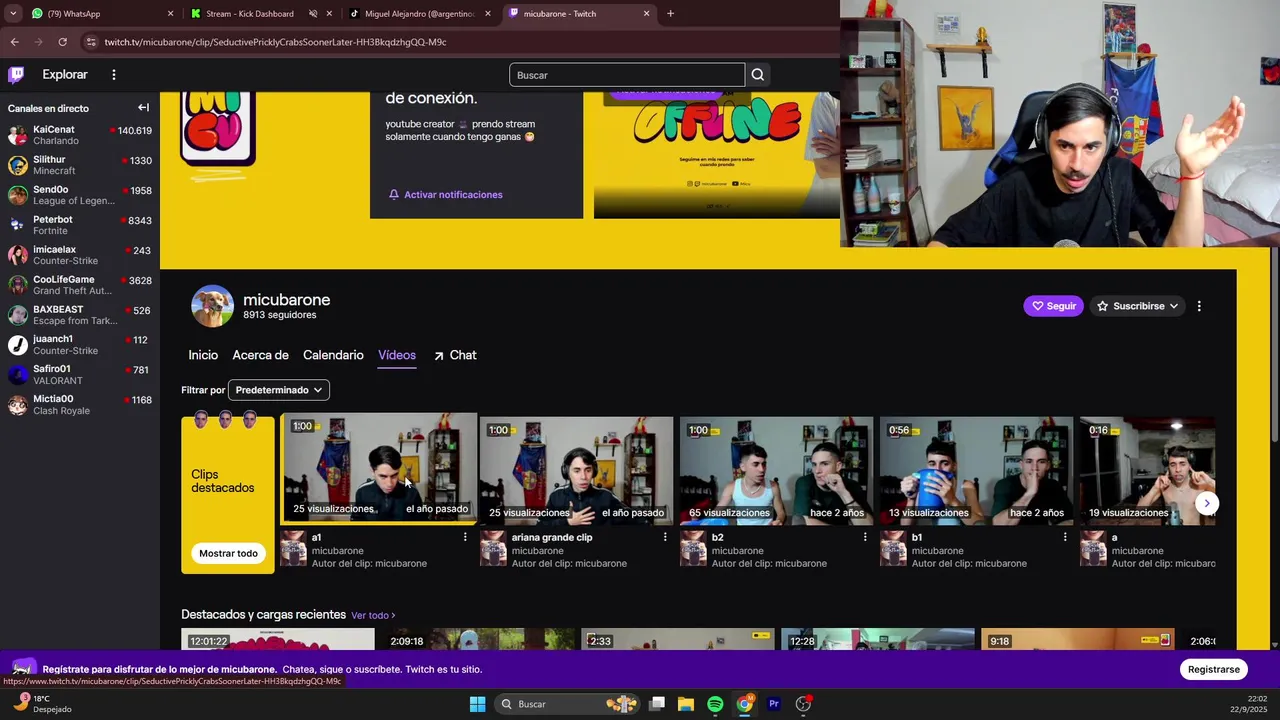Toggle Activar notificaciones bell
Image resolution: width=1280 pixels, height=720 pixels.
tap(446, 195)
